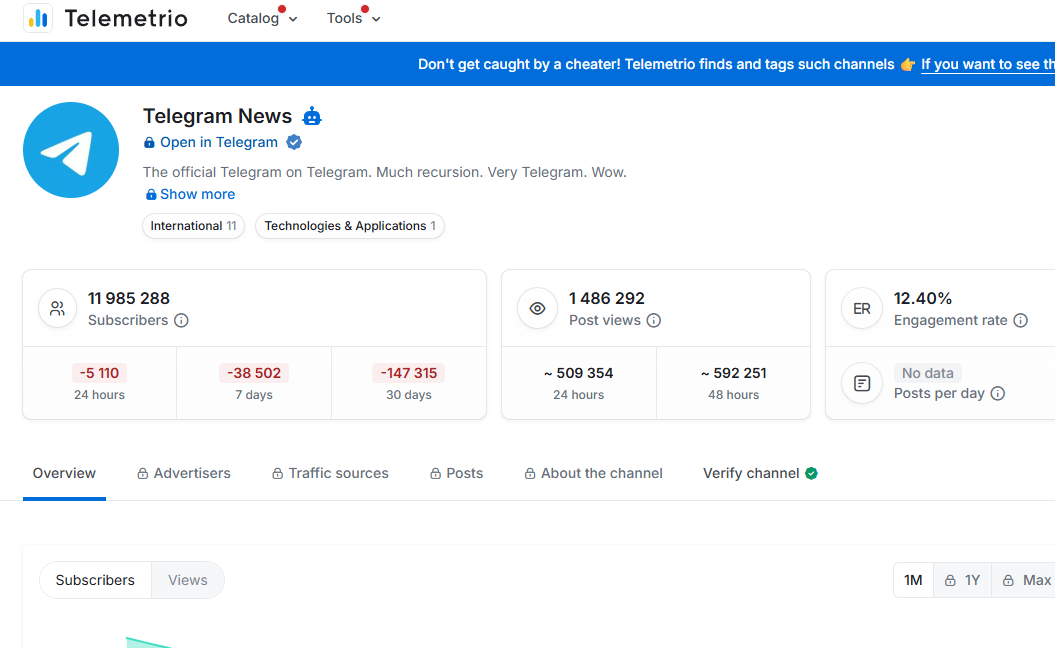Click the channel description text
This screenshot has height=648, width=1055.
point(385,172)
